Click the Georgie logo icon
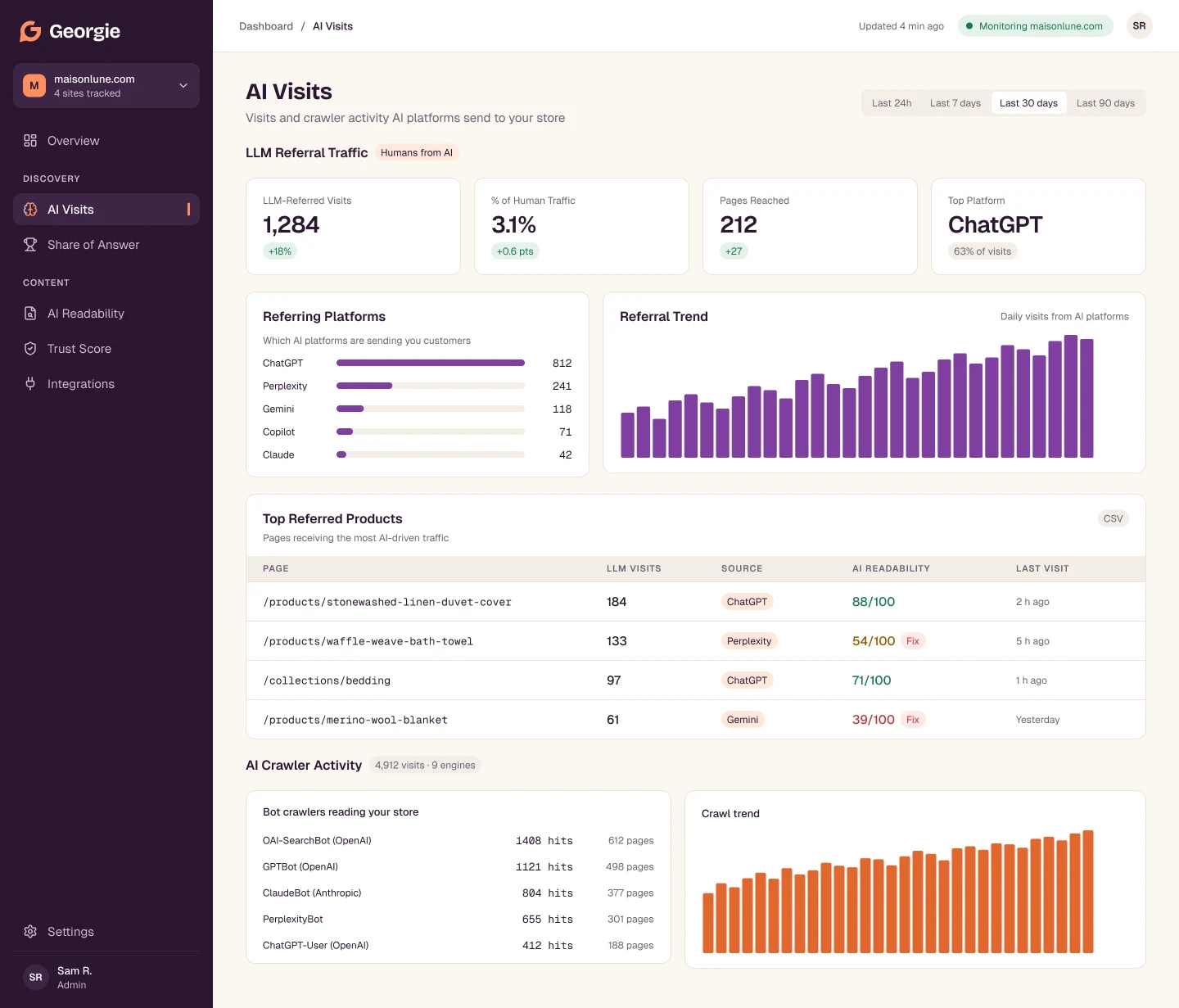This screenshot has width=1179, height=1008. pyautogui.click(x=30, y=31)
